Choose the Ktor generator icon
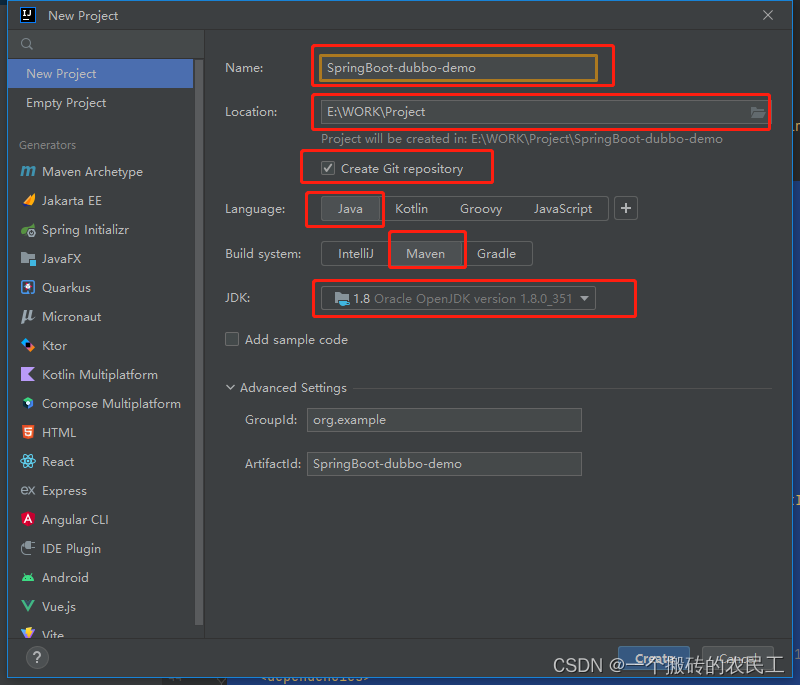 click(28, 345)
